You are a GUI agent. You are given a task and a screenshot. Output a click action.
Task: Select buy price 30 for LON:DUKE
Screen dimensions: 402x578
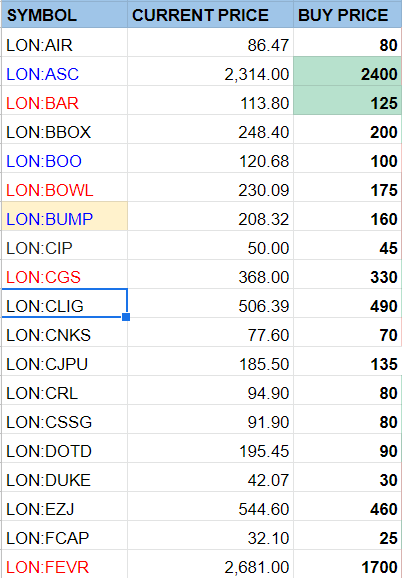click(x=347, y=477)
